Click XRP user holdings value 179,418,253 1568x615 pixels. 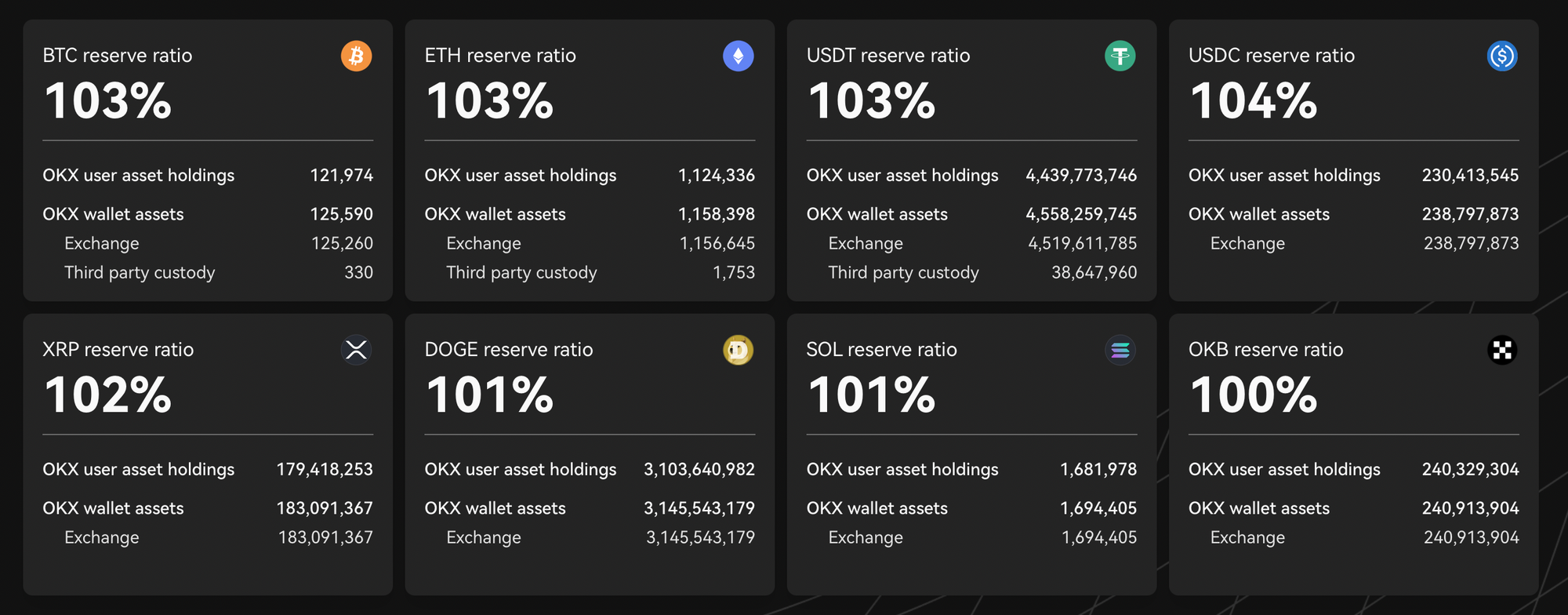point(325,470)
